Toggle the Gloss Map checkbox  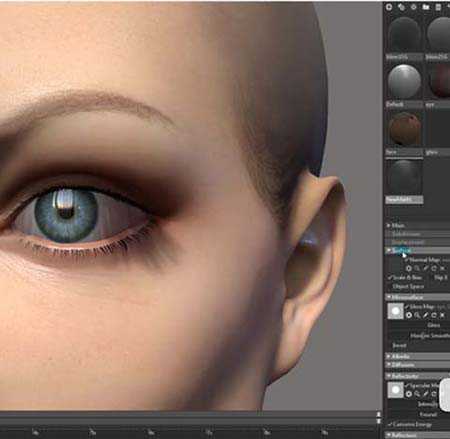[x=407, y=306]
